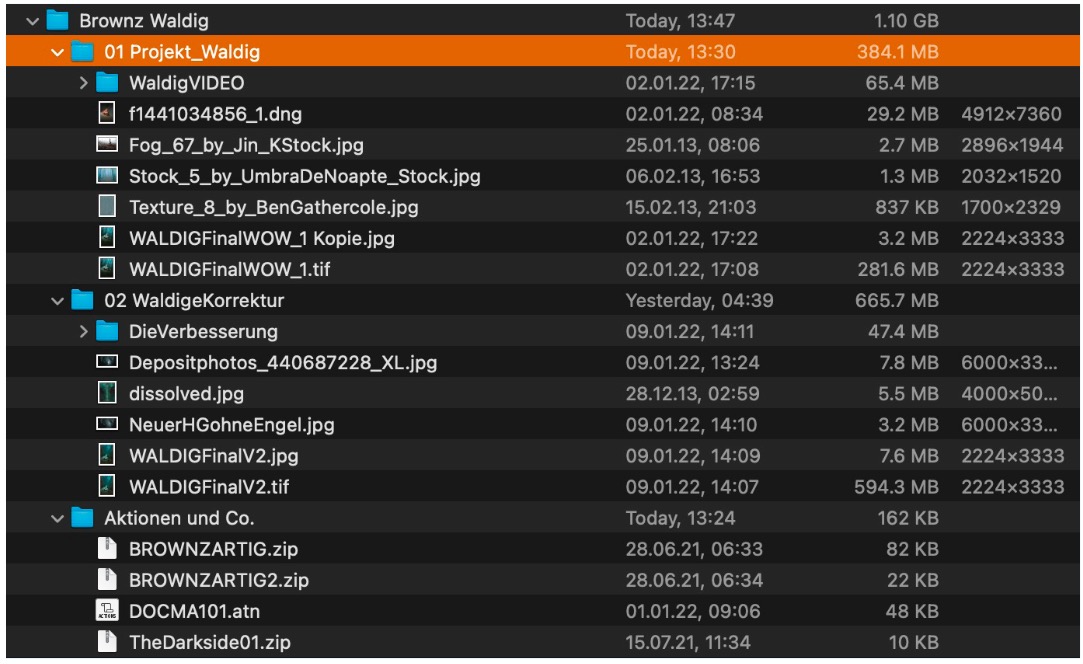Click the TheDarkside01.zip archive icon
The image size is (1083, 664).
tap(107, 642)
